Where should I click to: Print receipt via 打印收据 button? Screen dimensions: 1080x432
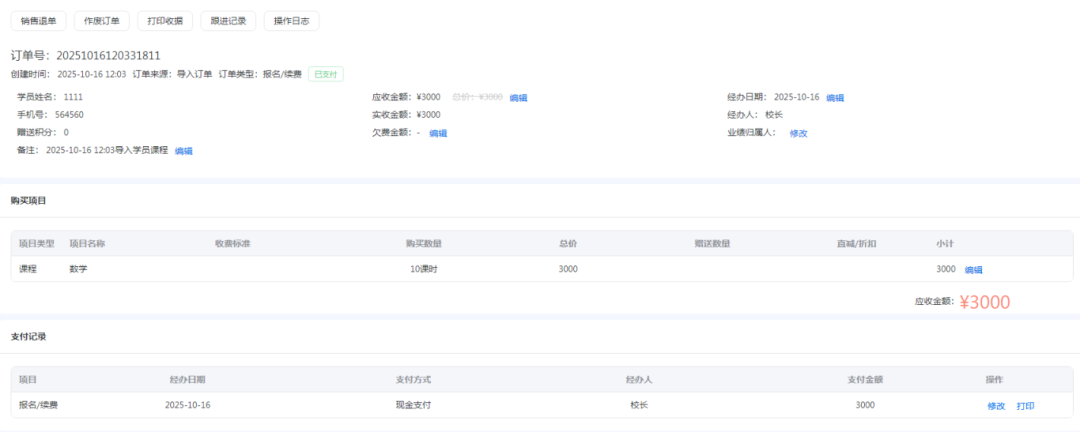(x=164, y=20)
